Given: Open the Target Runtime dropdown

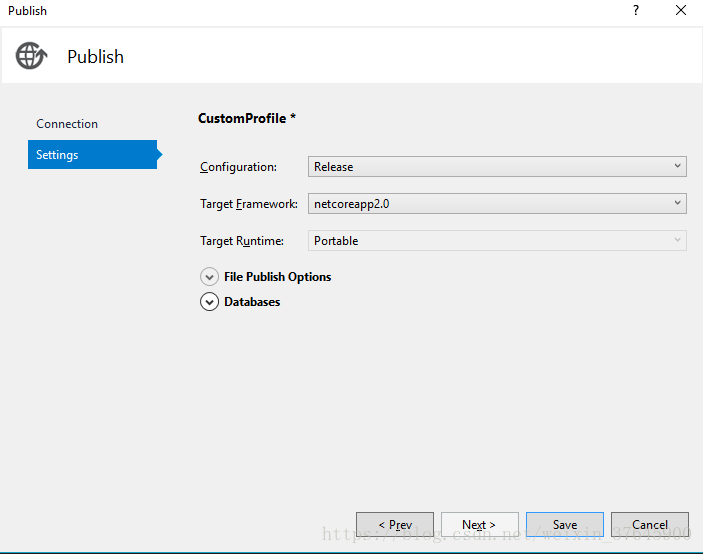Looking at the screenshot, I should tap(677, 241).
